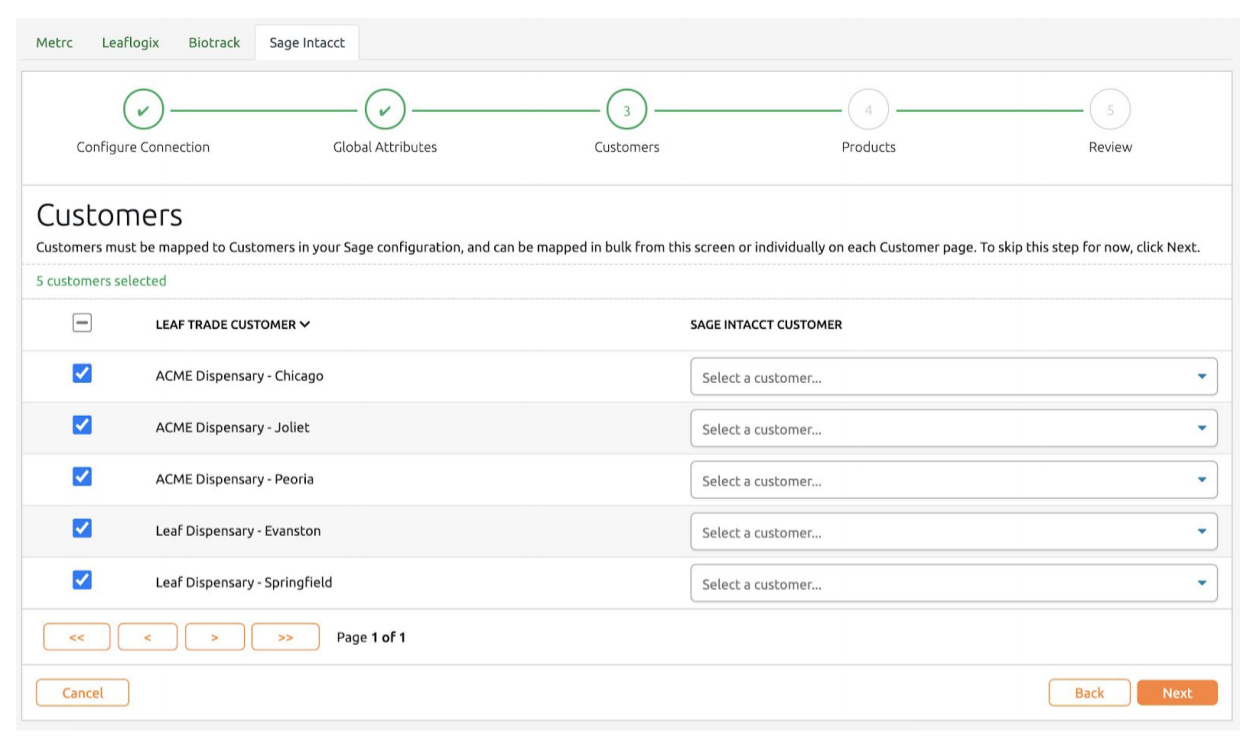The width and height of the screenshot is (1256, 740).
Task: Expand Sage customer dropdown for Leaf Dispensary - Springfield
Action: pos(953,584)
